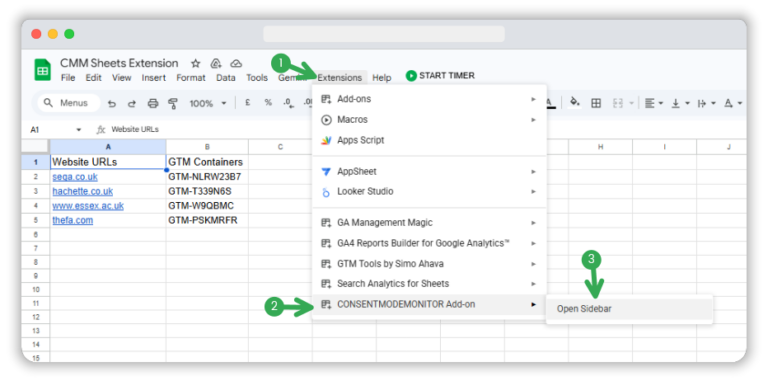The image size is (768, 381).
Task: Open the 100% zoom dropdown
Action: coord(208,103)
